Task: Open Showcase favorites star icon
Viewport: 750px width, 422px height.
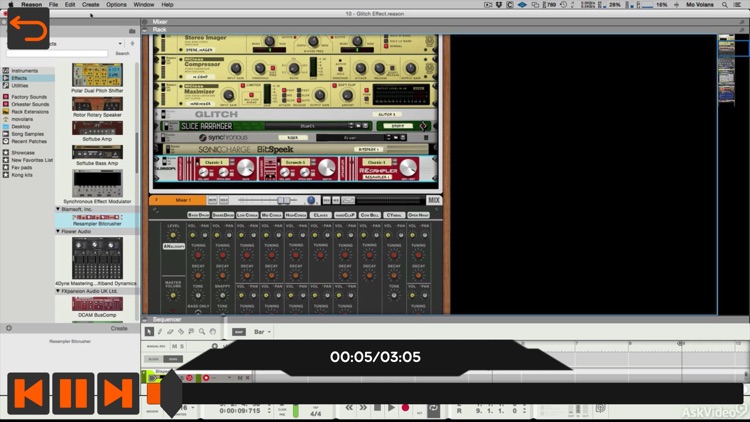Action: click(6, 153)
